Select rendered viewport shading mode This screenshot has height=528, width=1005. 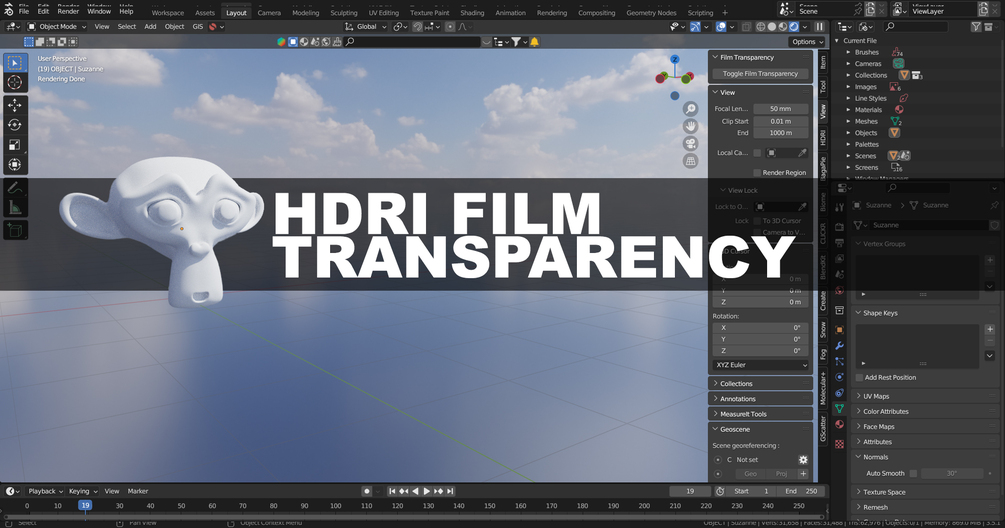tap(794, 27)
